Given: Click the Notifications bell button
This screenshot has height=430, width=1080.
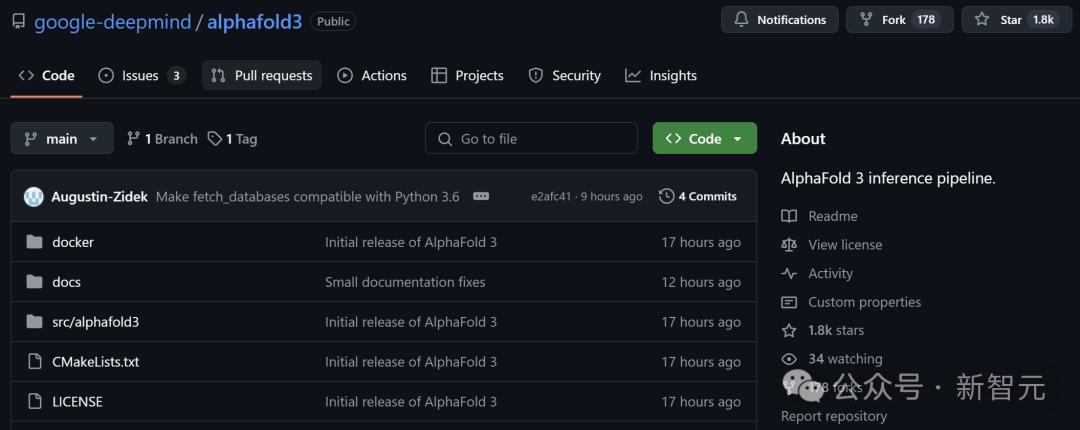Looking at the screenshot, I should tap(780, 20).
